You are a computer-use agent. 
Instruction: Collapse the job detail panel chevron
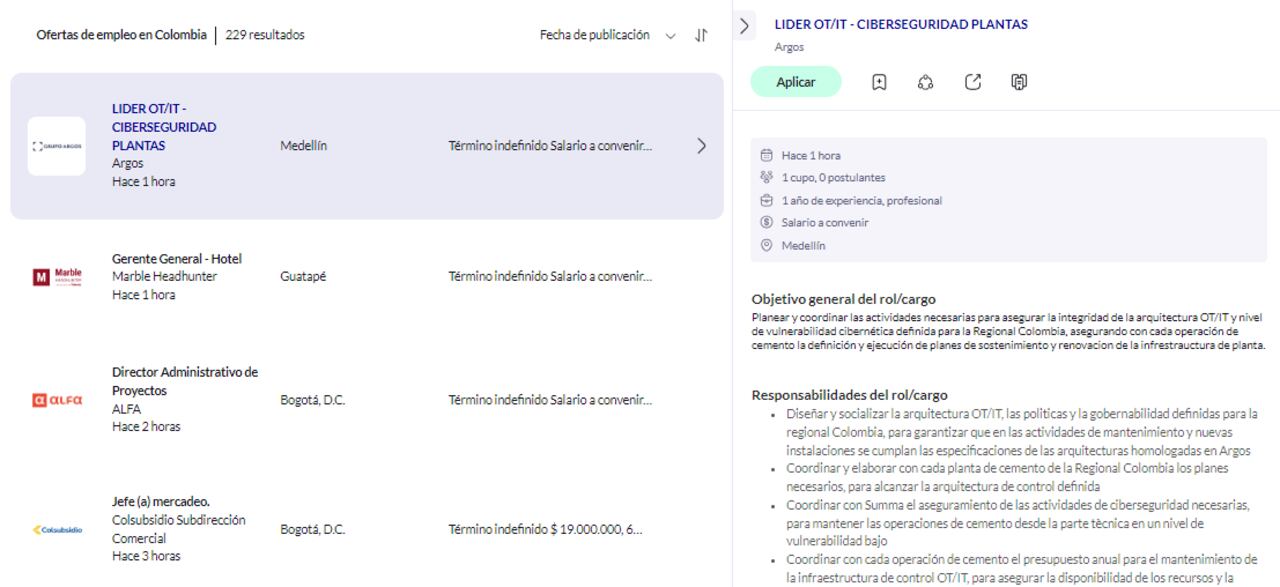[745, 27]
